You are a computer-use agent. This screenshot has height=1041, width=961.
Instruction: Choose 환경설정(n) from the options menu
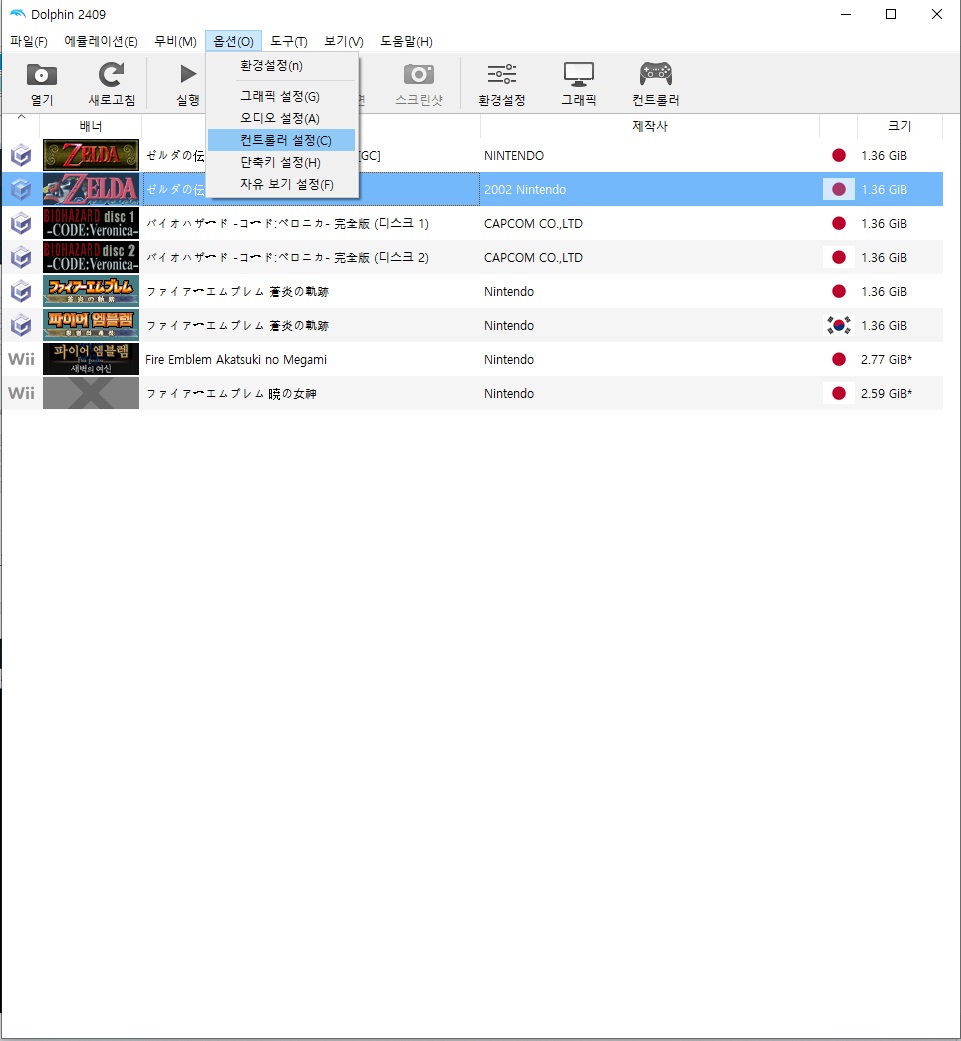[x=281, y=66]
